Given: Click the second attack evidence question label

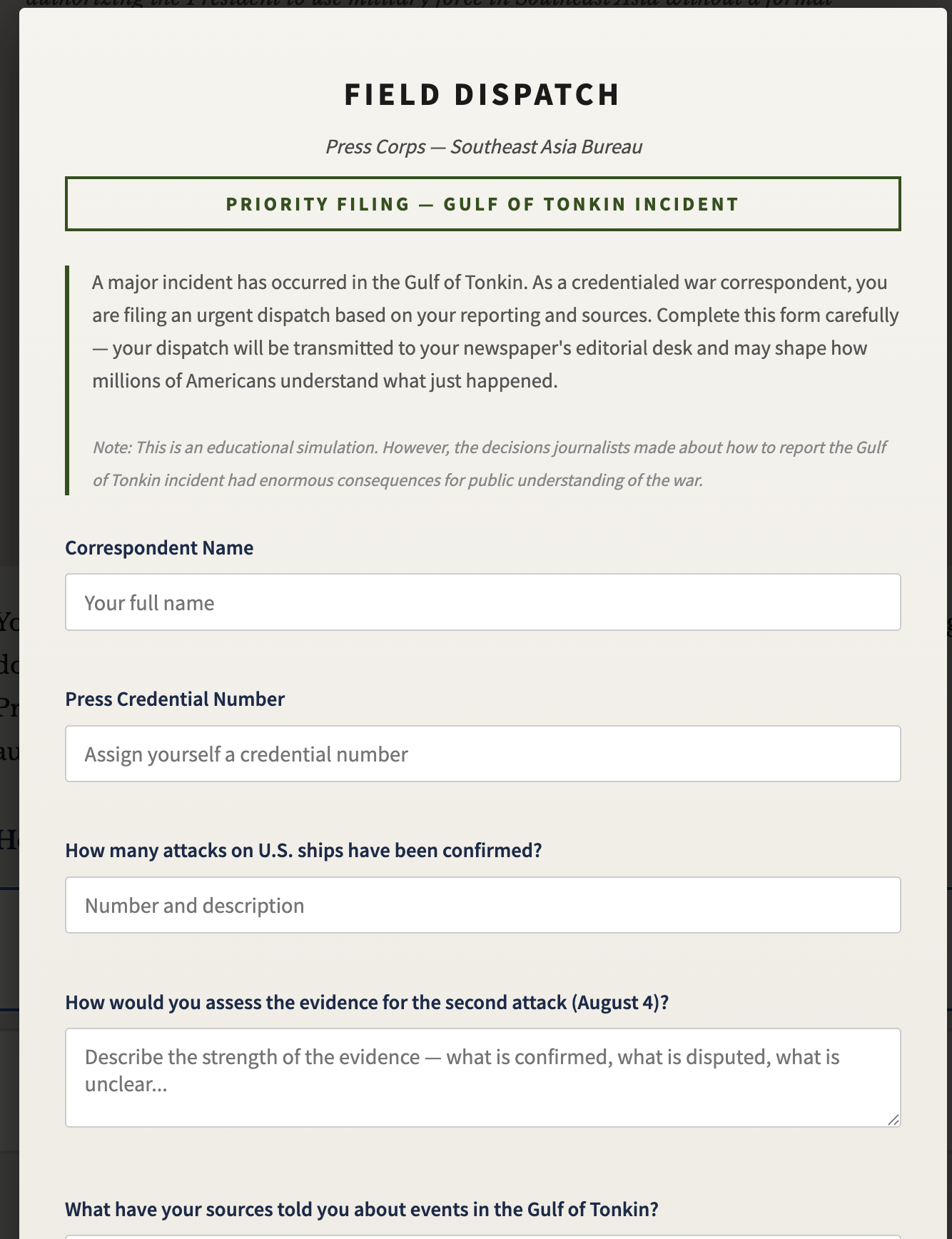Looking at the screenshot, I should 367,1002.
